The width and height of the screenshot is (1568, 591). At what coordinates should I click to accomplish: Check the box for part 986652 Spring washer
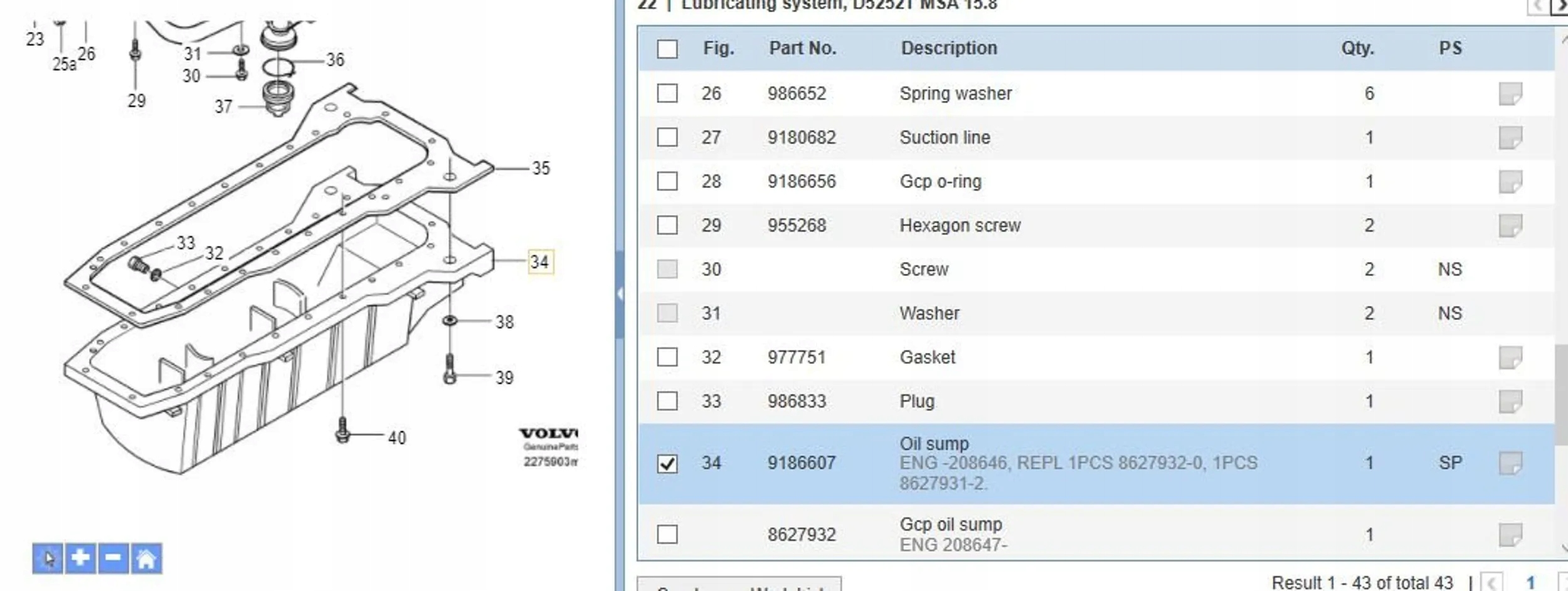[667, 93]
